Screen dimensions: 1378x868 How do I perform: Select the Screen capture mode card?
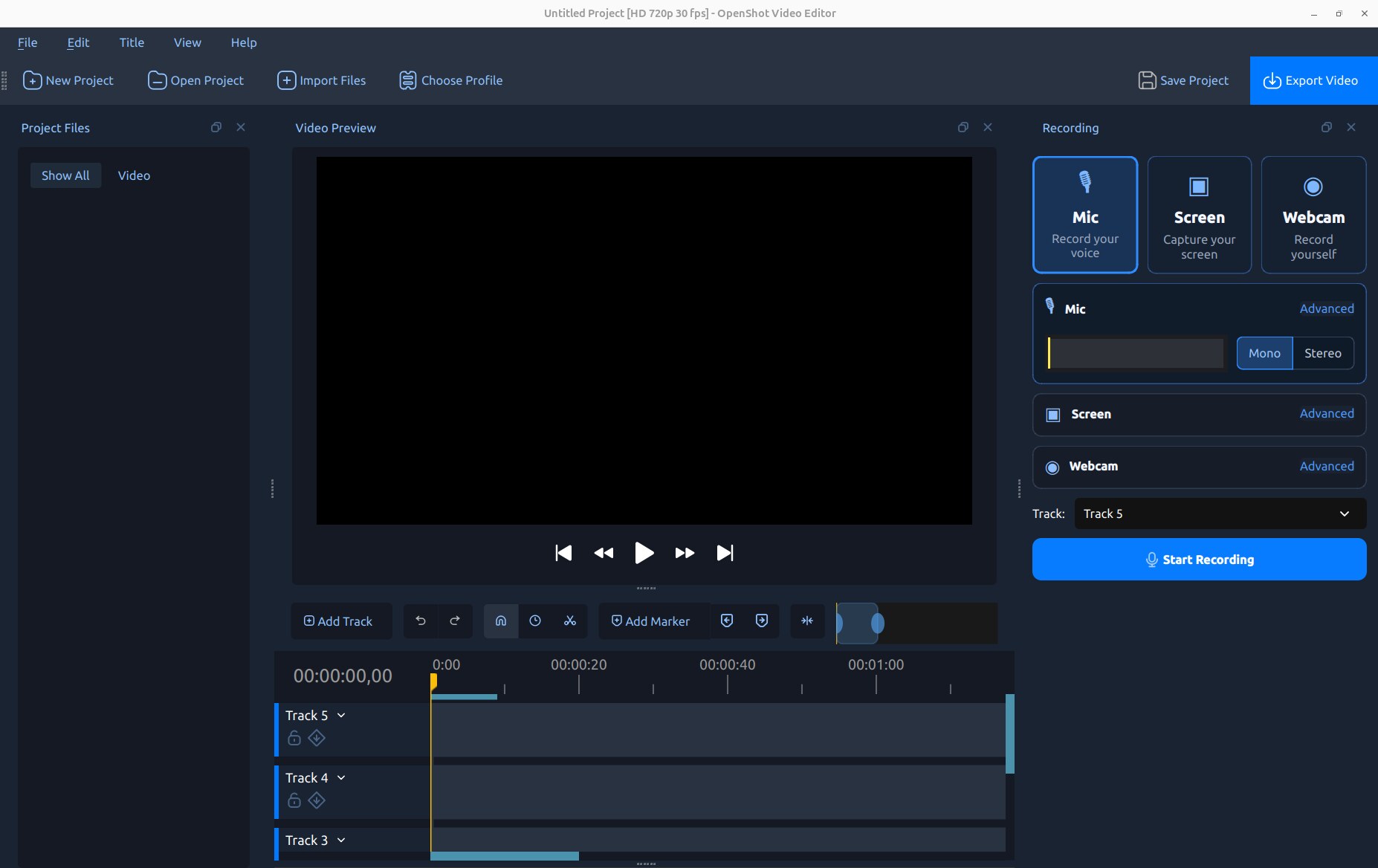pos(1199,215)
